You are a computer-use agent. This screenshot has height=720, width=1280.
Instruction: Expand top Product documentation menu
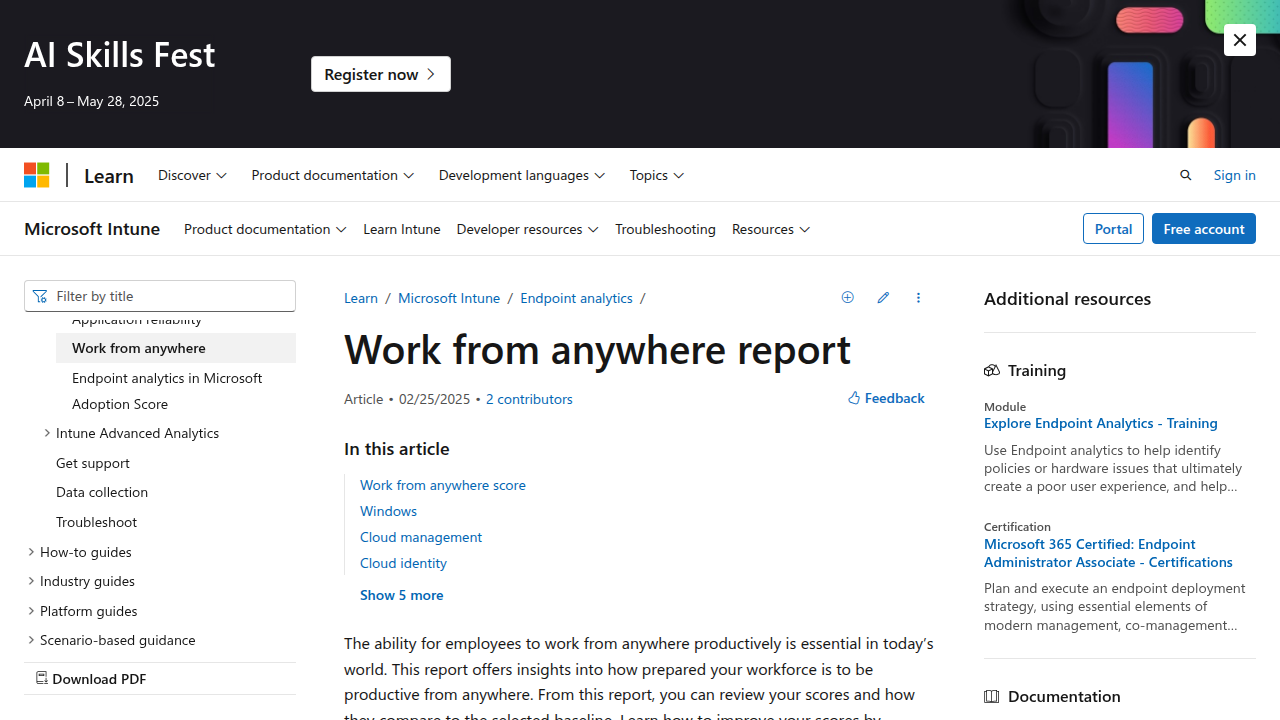click(332, 175)
